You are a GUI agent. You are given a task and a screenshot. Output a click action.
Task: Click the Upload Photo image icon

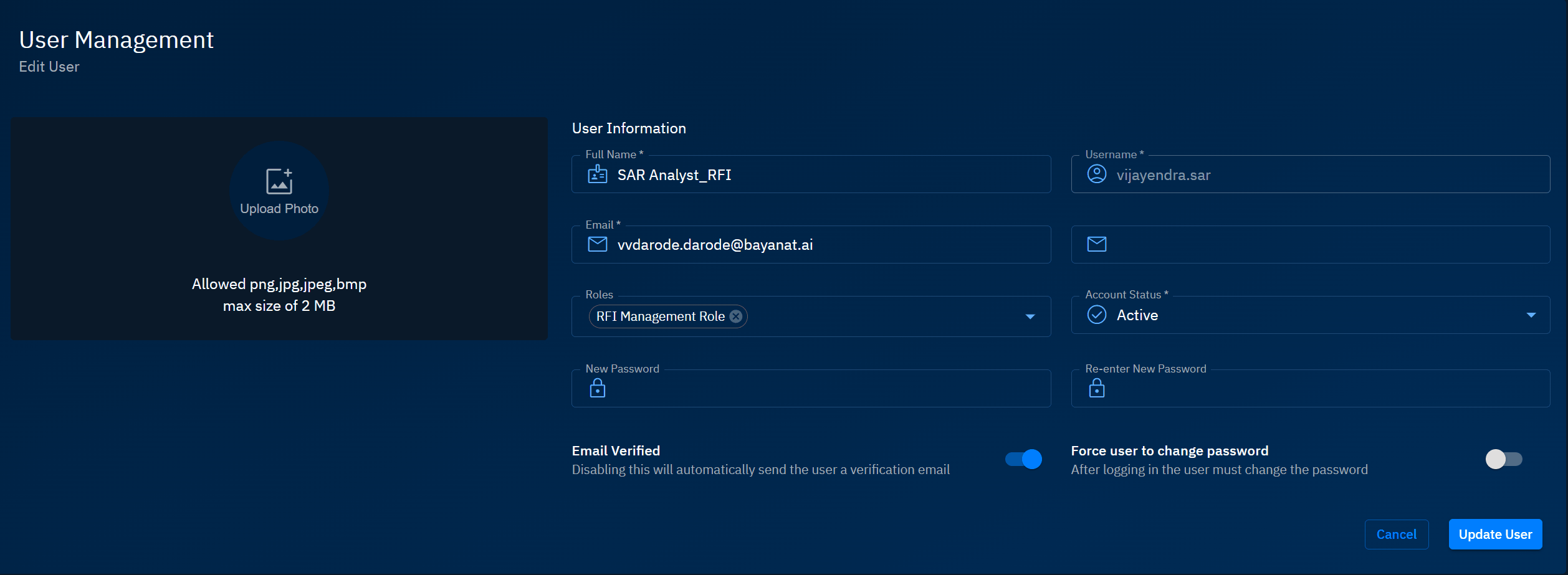pos(279,181)
